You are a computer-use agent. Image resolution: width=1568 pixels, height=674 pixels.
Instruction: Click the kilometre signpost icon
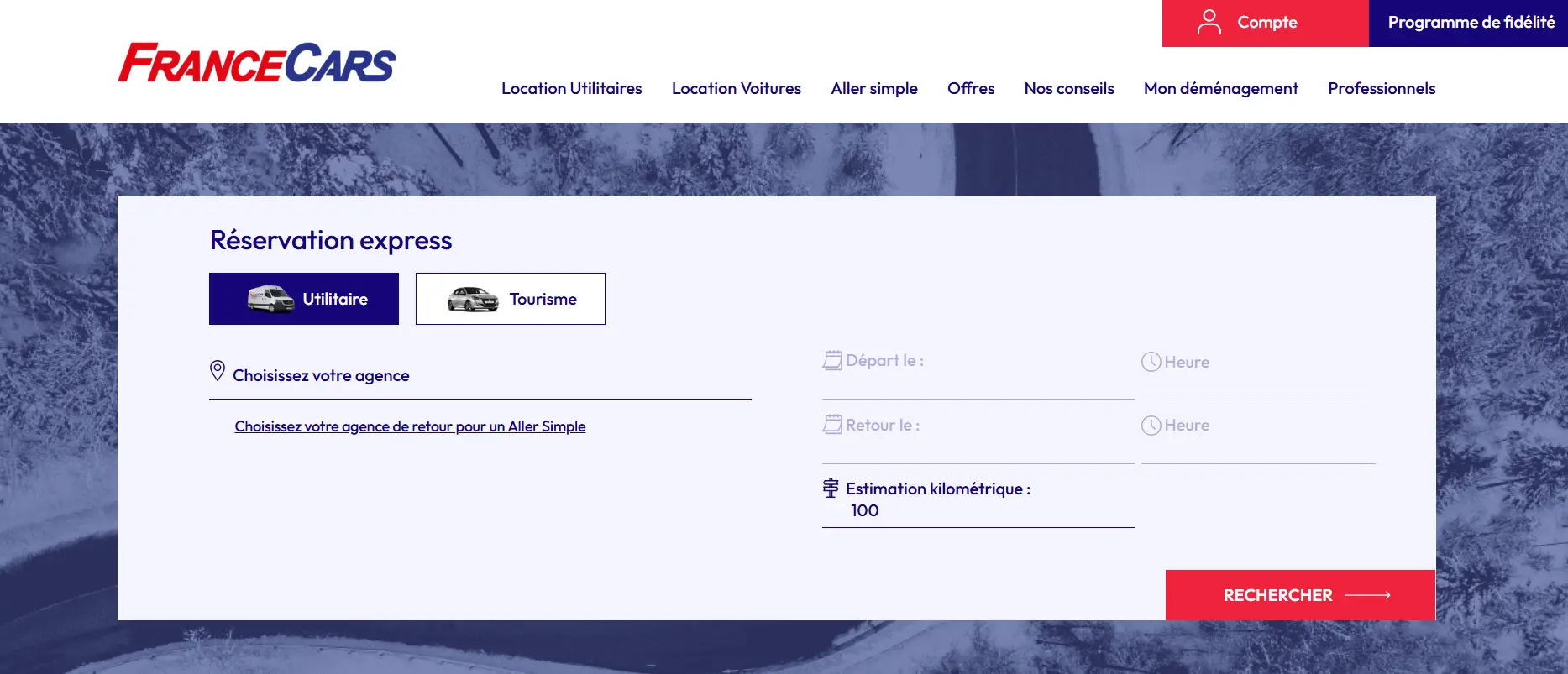(831, 488)
